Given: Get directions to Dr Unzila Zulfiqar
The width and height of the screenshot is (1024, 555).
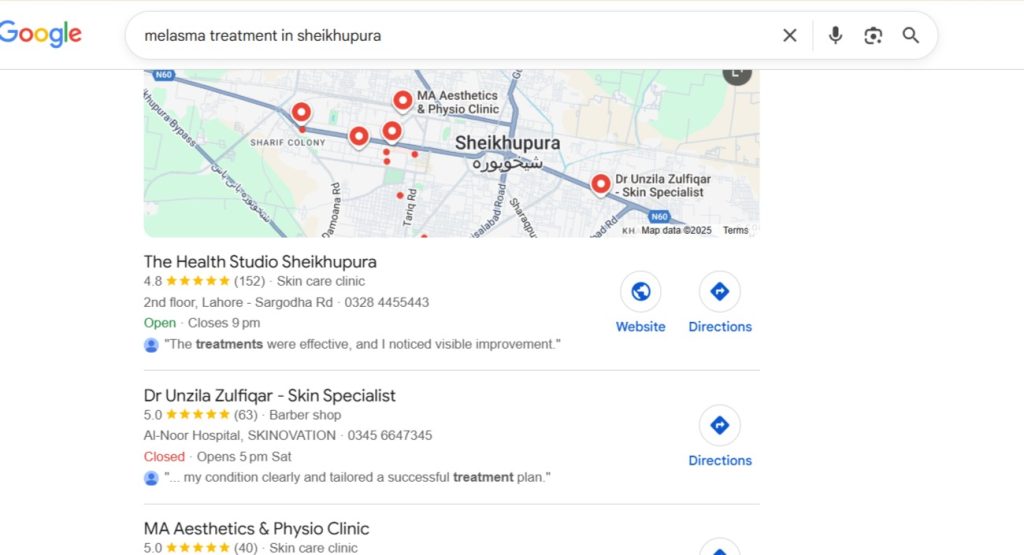Looking at the screenshot, I should click(719, 426).
